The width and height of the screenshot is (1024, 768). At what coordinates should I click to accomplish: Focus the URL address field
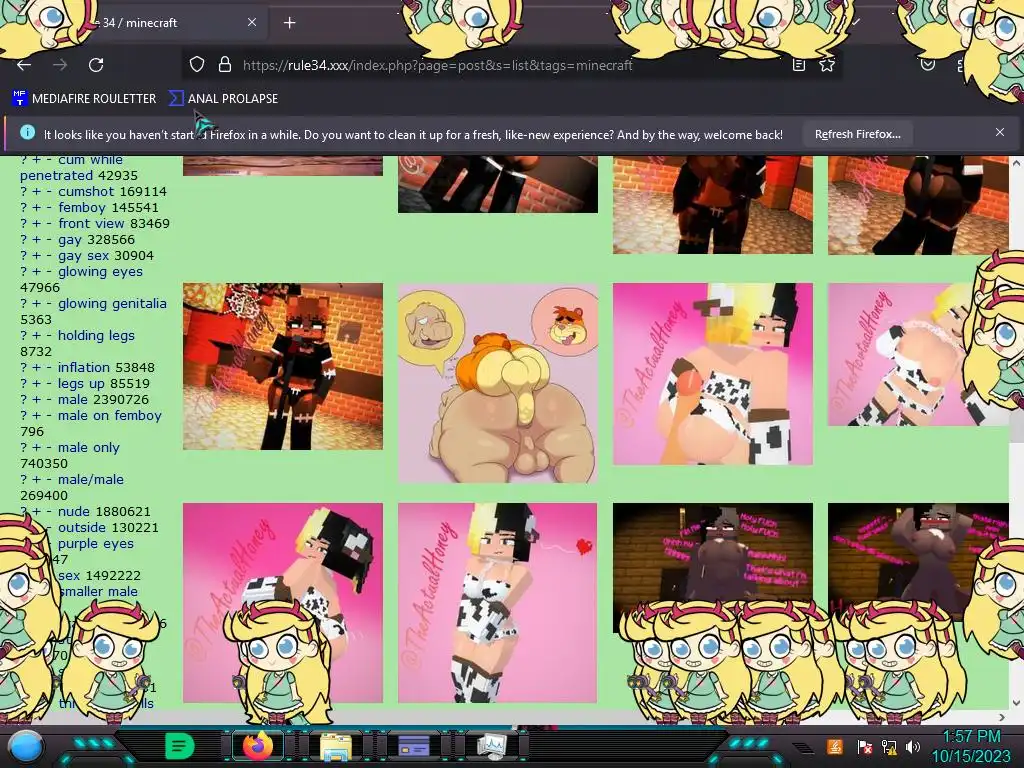438,65
